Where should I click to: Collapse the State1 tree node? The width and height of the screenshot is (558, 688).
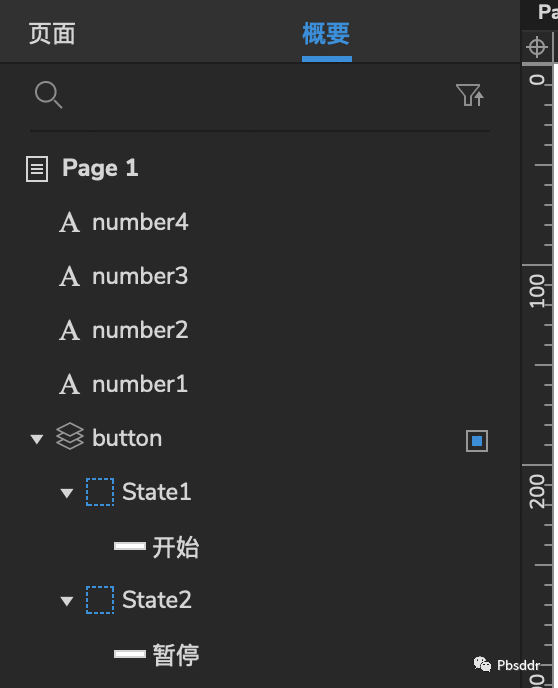pos(67,493)
